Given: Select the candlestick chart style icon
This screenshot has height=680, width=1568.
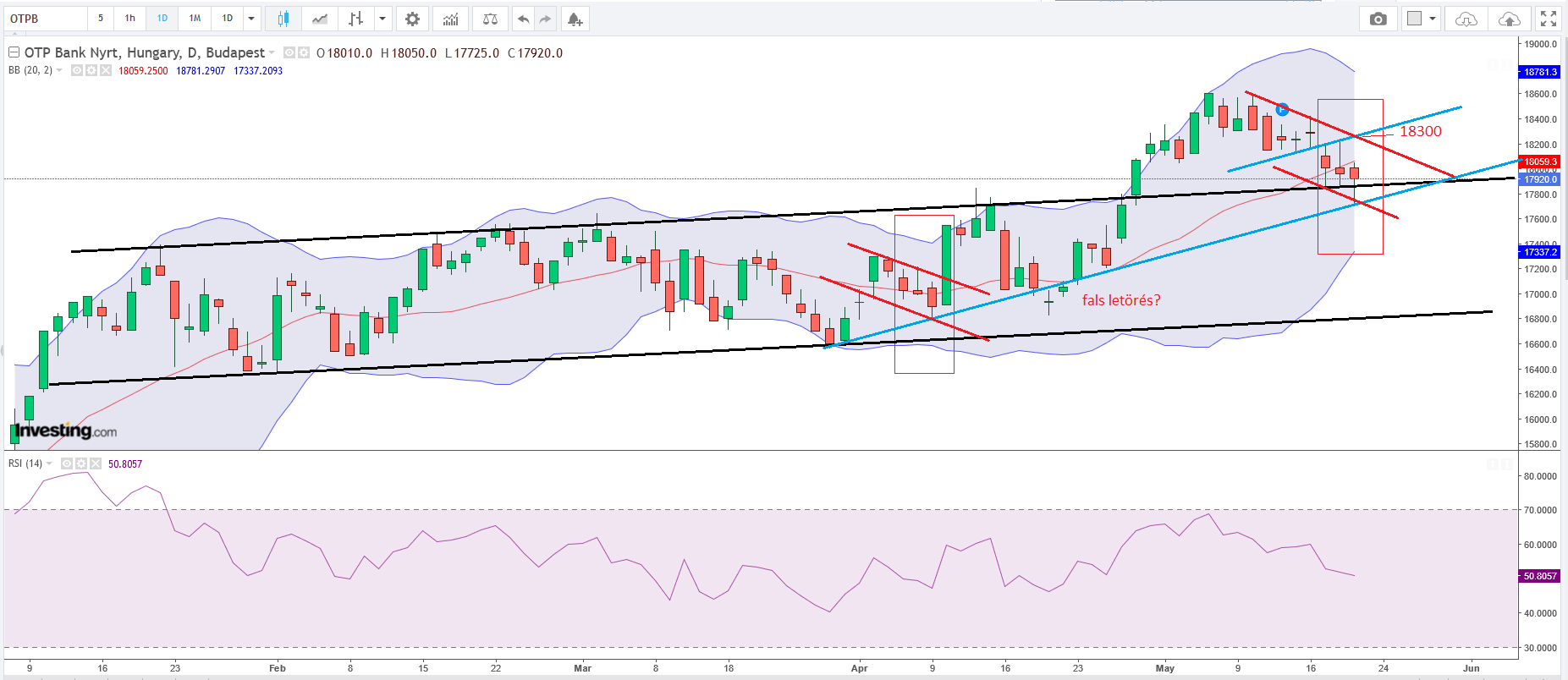Looking at the screenshot, I should [283, 19].
